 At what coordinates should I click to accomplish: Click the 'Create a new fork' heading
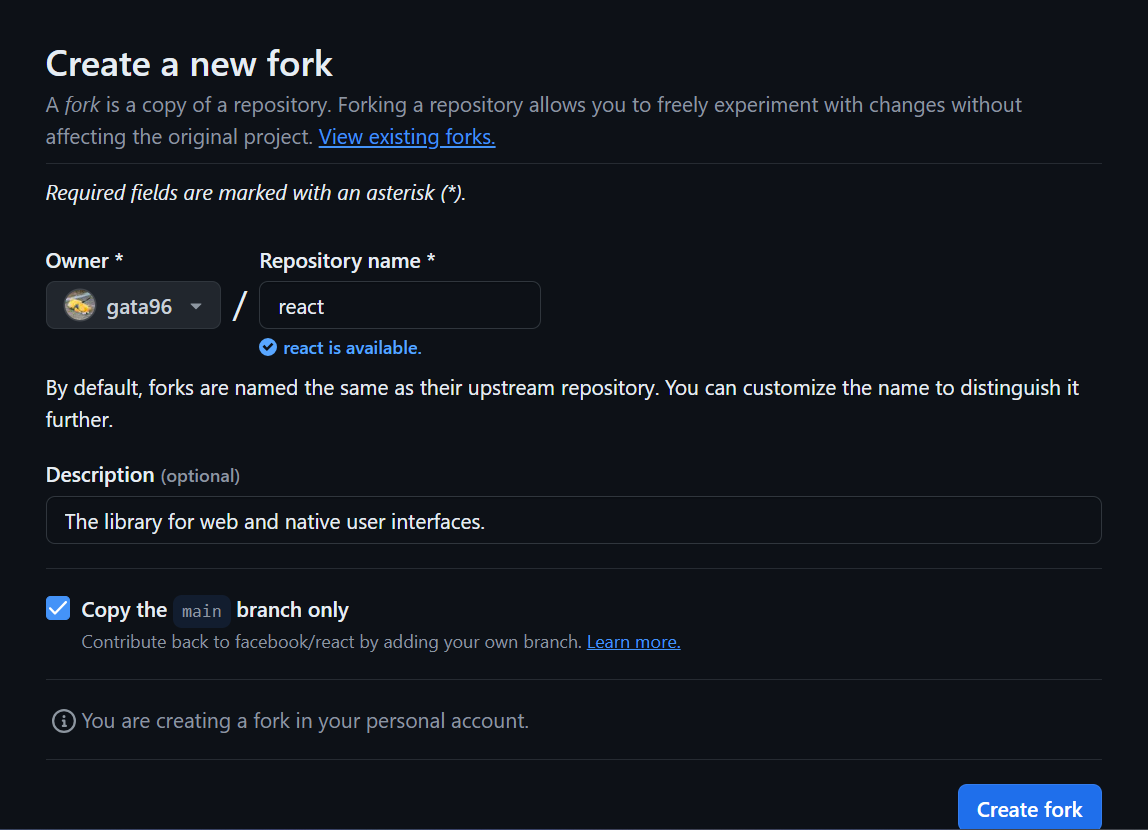click(189, 64)
